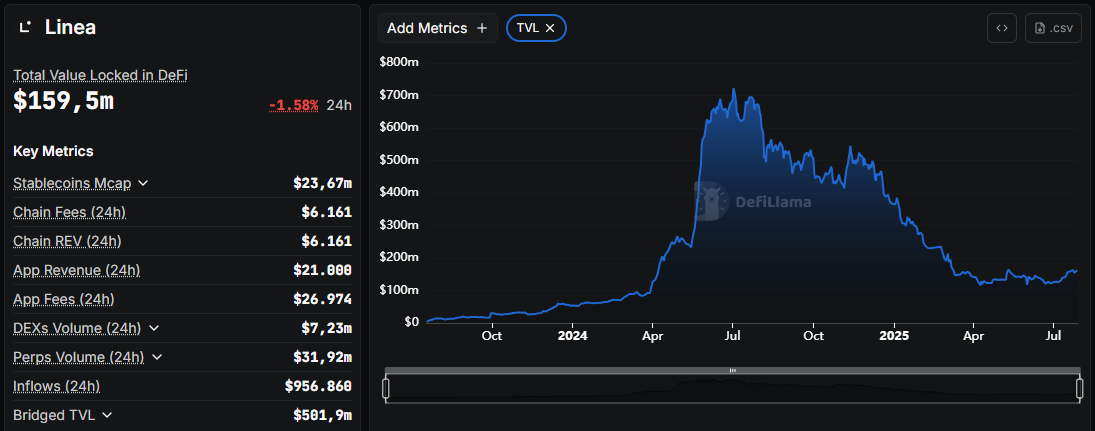Viewport: 1095px width, 431px height.
Task: Select the -1.58% change value
Action: tap(293, 105)
